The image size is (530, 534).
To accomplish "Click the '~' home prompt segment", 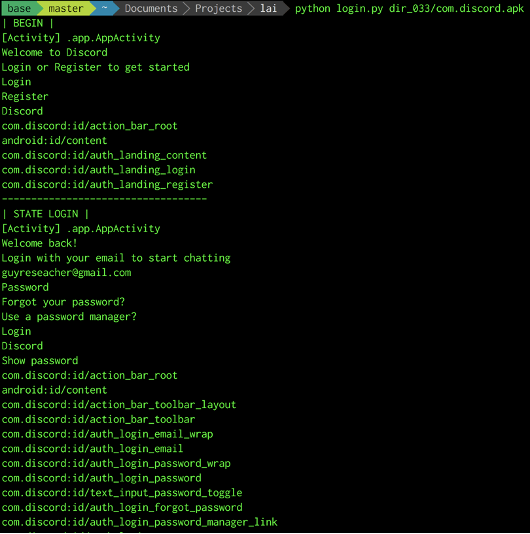I will [104, 8].
